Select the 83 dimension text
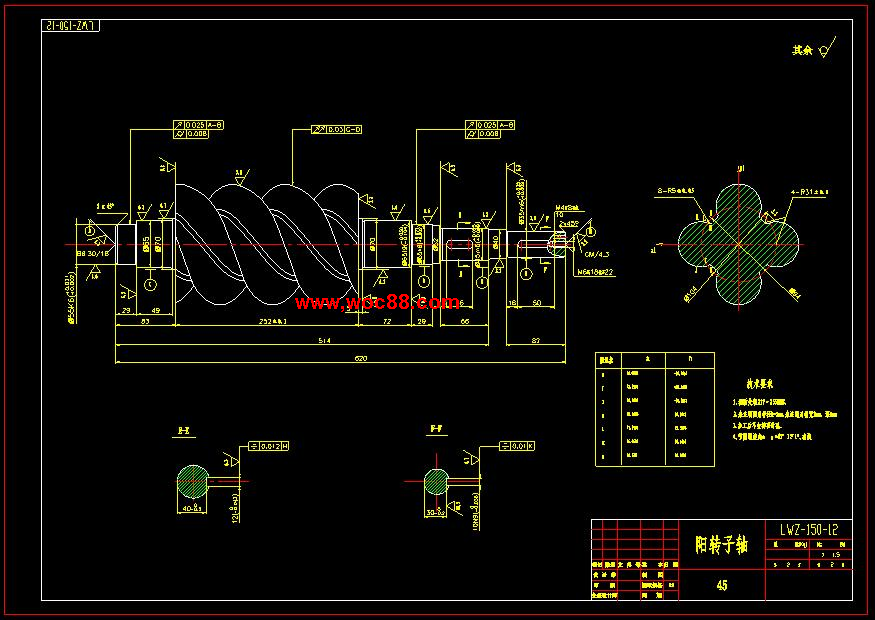 pyautogui.click(x=145, y=321)
